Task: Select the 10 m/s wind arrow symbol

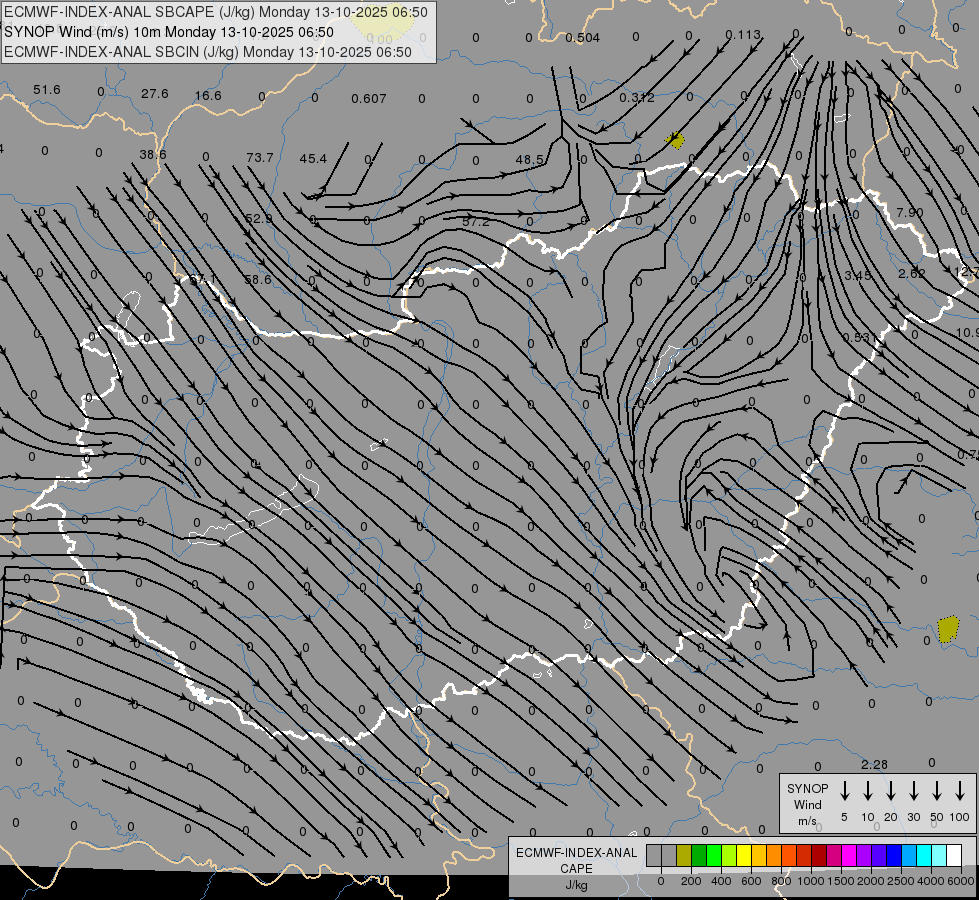Action: click(867, 791)
